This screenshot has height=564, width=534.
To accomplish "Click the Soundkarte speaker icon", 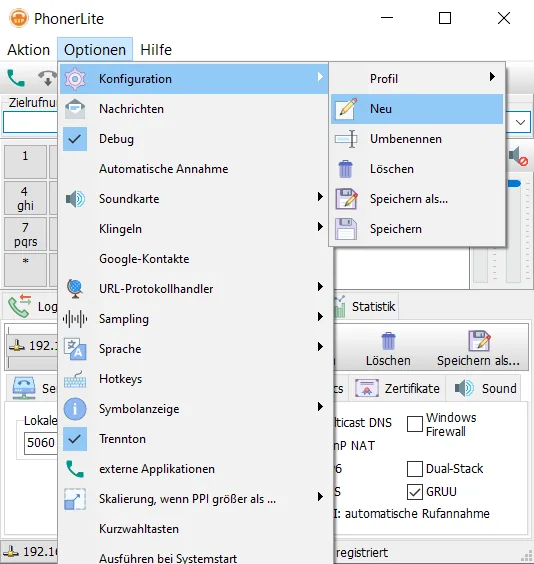I will click(x=75, y=199).
